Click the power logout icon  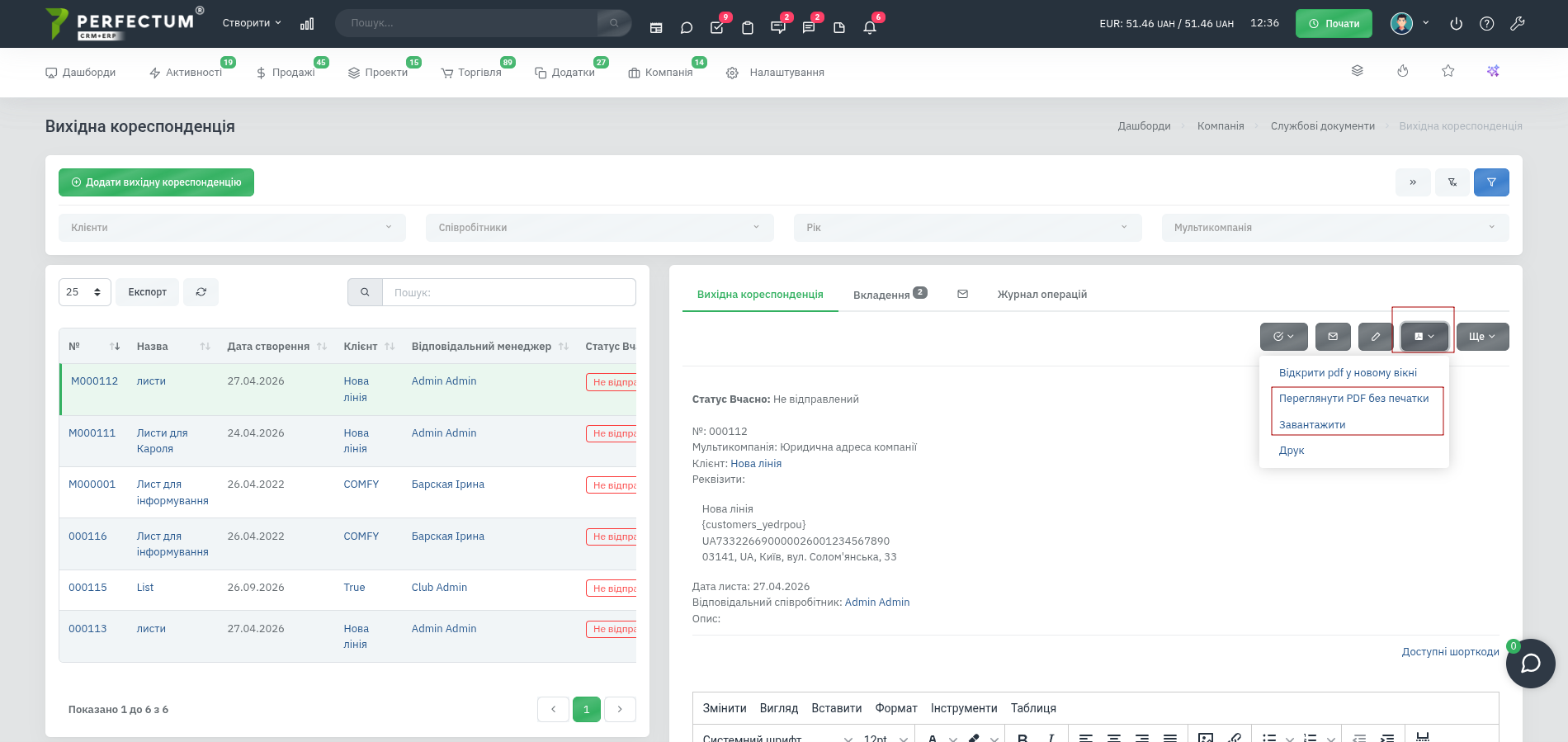(1456, 24)
